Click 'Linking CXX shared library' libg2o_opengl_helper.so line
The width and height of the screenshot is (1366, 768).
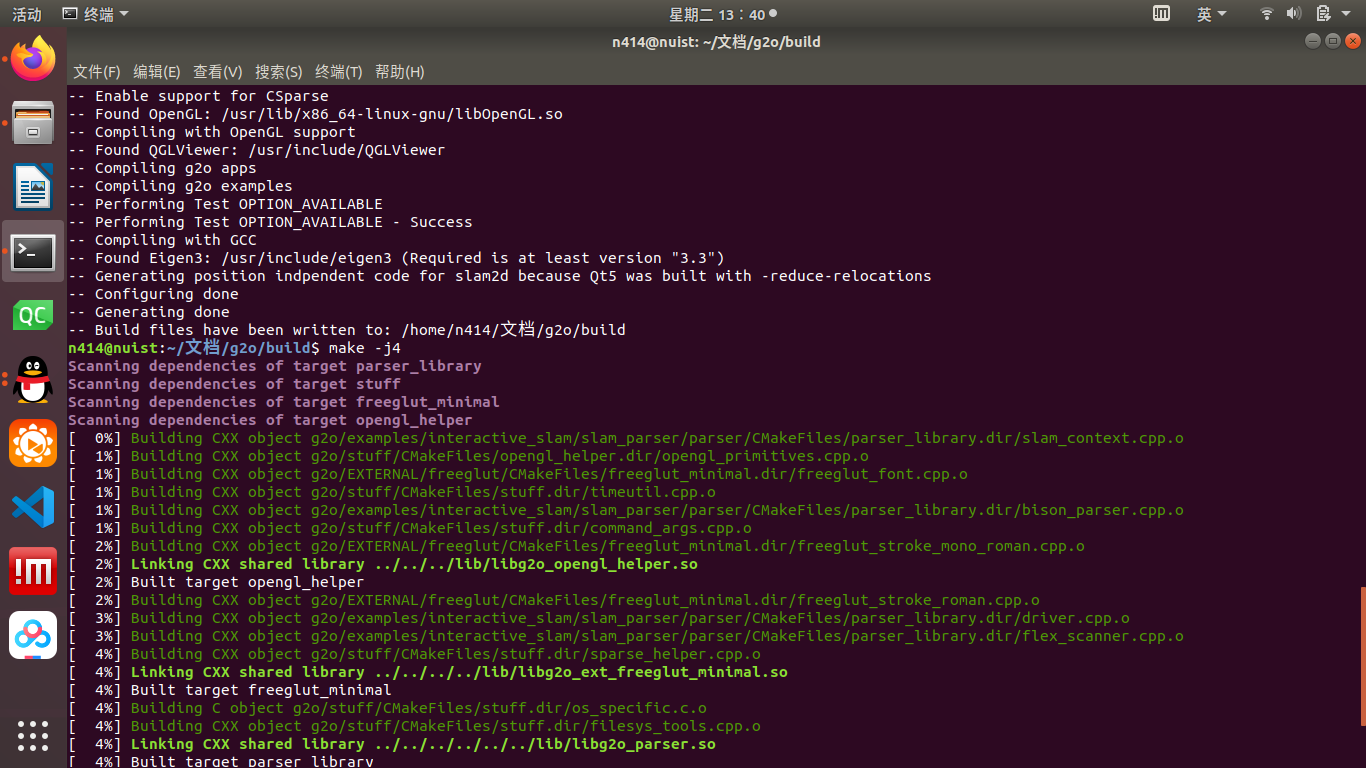[x=383, y=564]
